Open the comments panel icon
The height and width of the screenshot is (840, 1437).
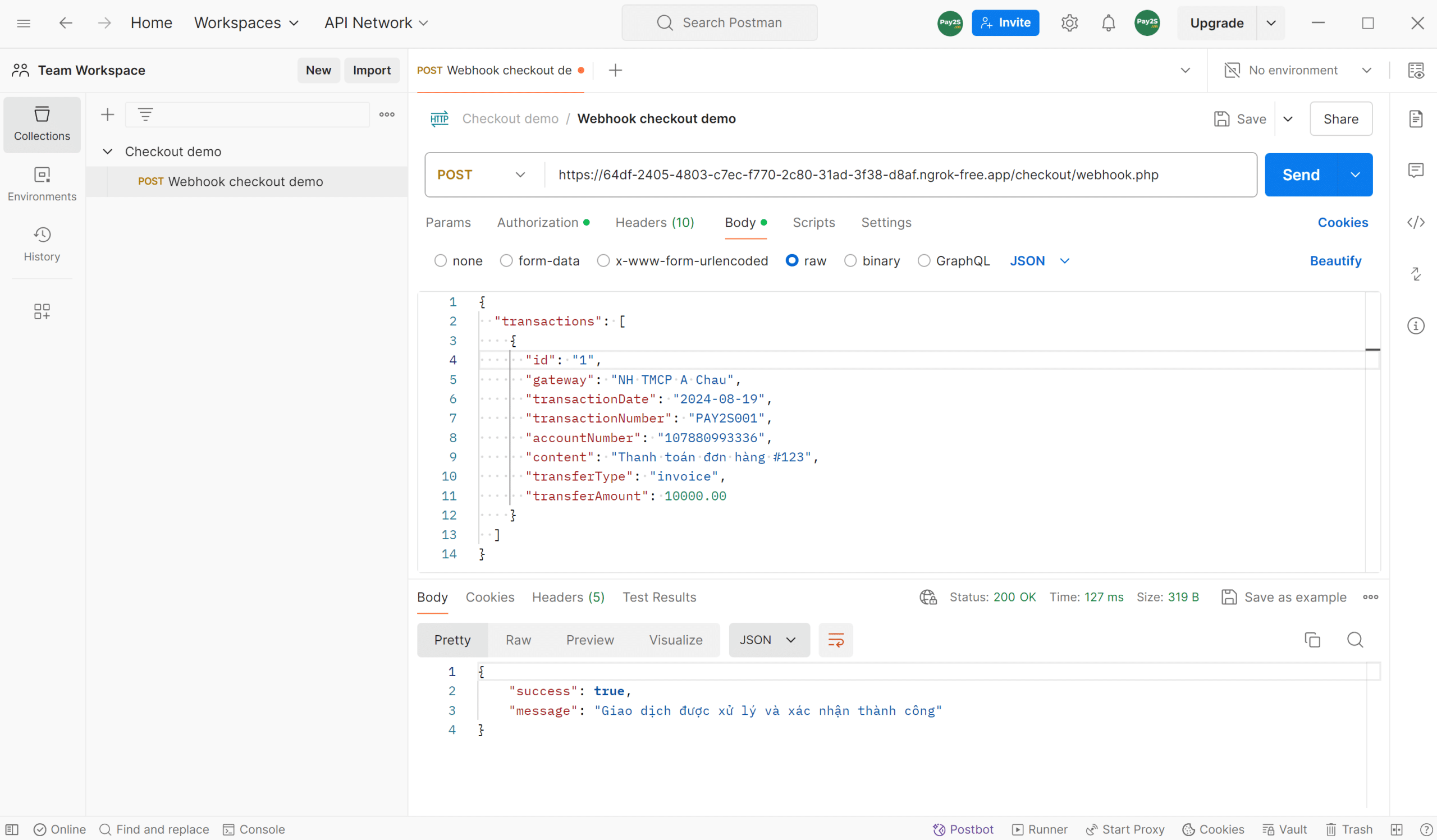(x=1416, y=170)
